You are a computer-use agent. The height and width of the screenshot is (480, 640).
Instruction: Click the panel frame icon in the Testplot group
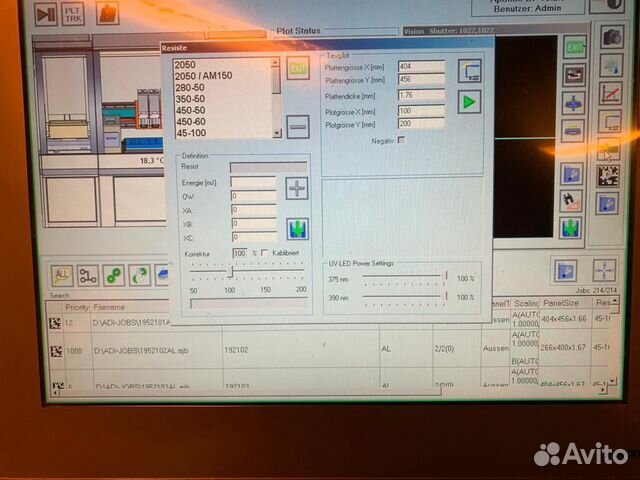coord(470,71)
